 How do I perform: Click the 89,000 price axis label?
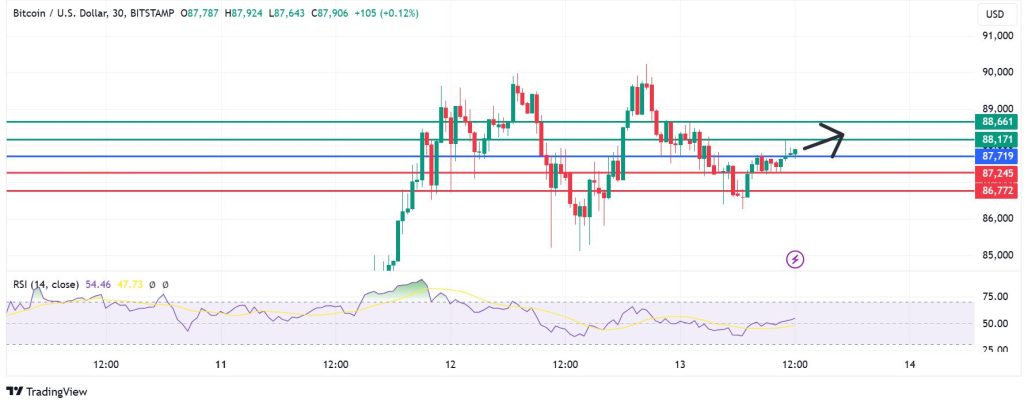click(x=997, y=108)
